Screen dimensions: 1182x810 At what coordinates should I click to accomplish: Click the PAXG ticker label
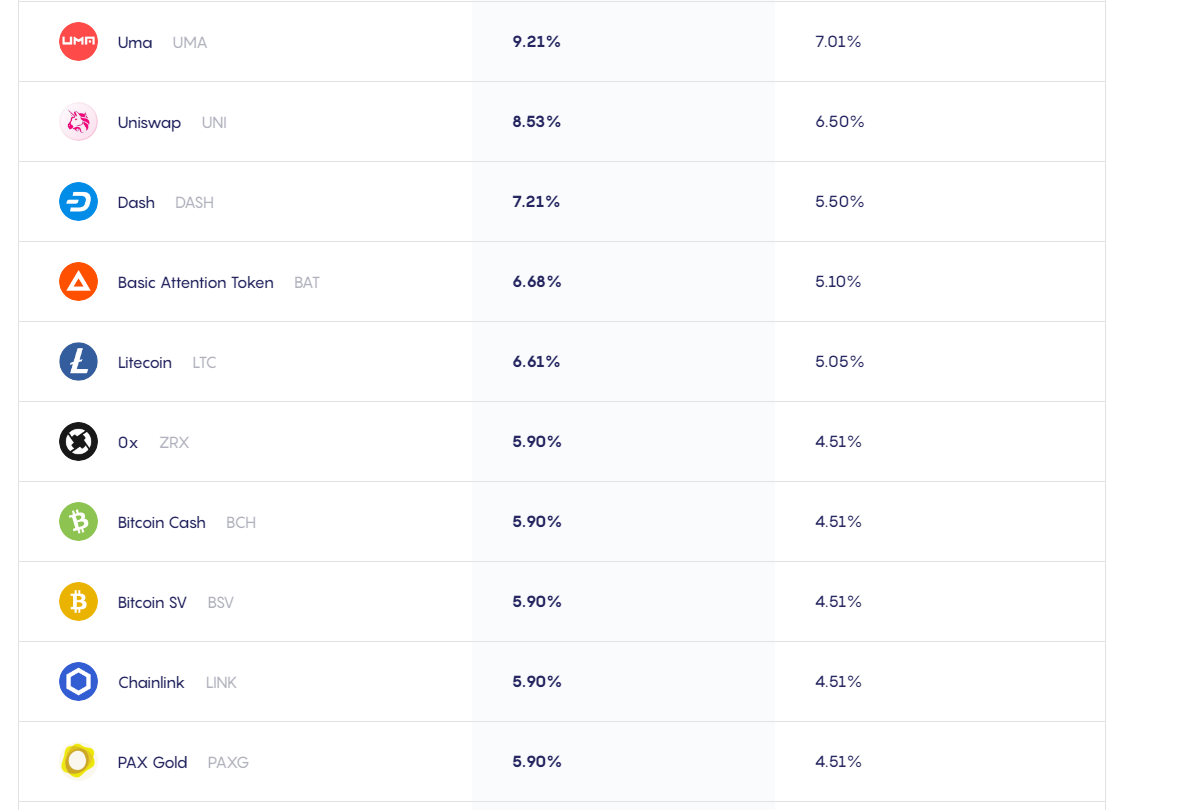point(228,763)
